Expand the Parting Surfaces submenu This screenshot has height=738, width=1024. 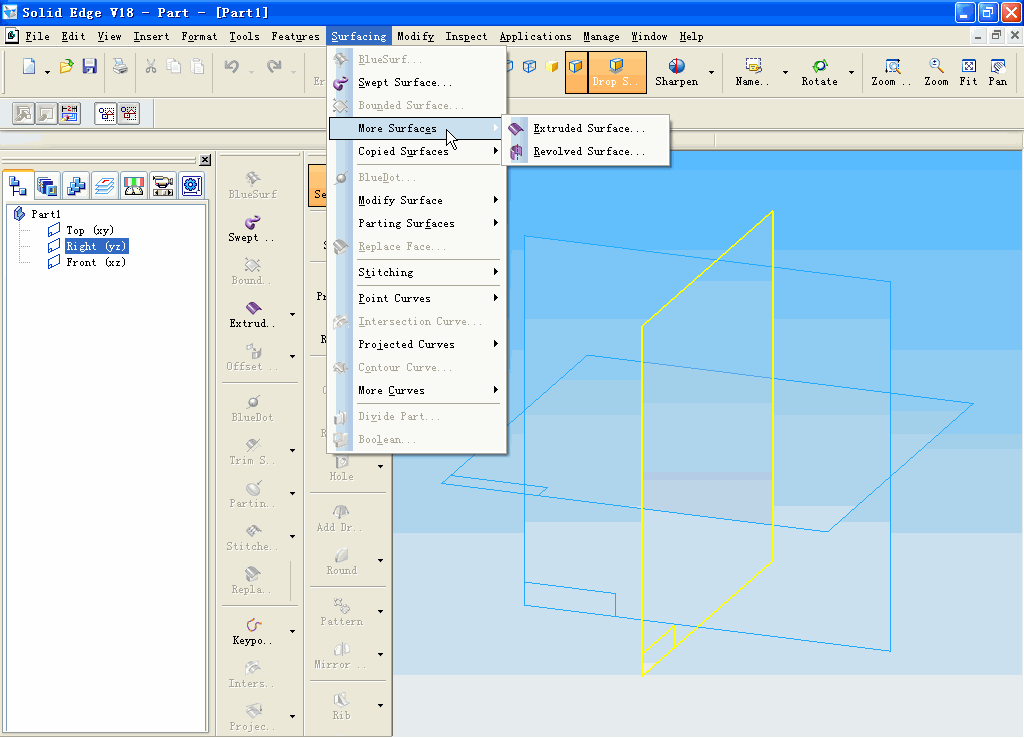point(417,223)
